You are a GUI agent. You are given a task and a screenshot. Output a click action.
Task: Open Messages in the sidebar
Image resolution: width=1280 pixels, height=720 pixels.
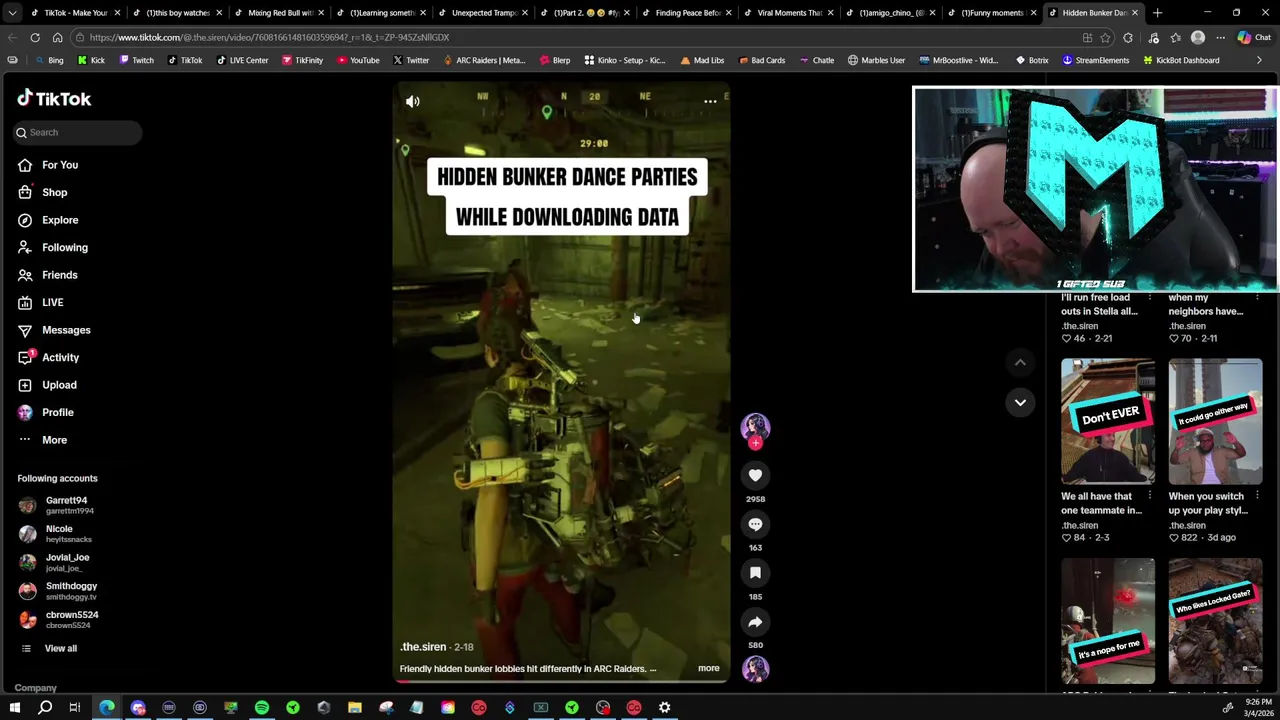pos(66,330)
